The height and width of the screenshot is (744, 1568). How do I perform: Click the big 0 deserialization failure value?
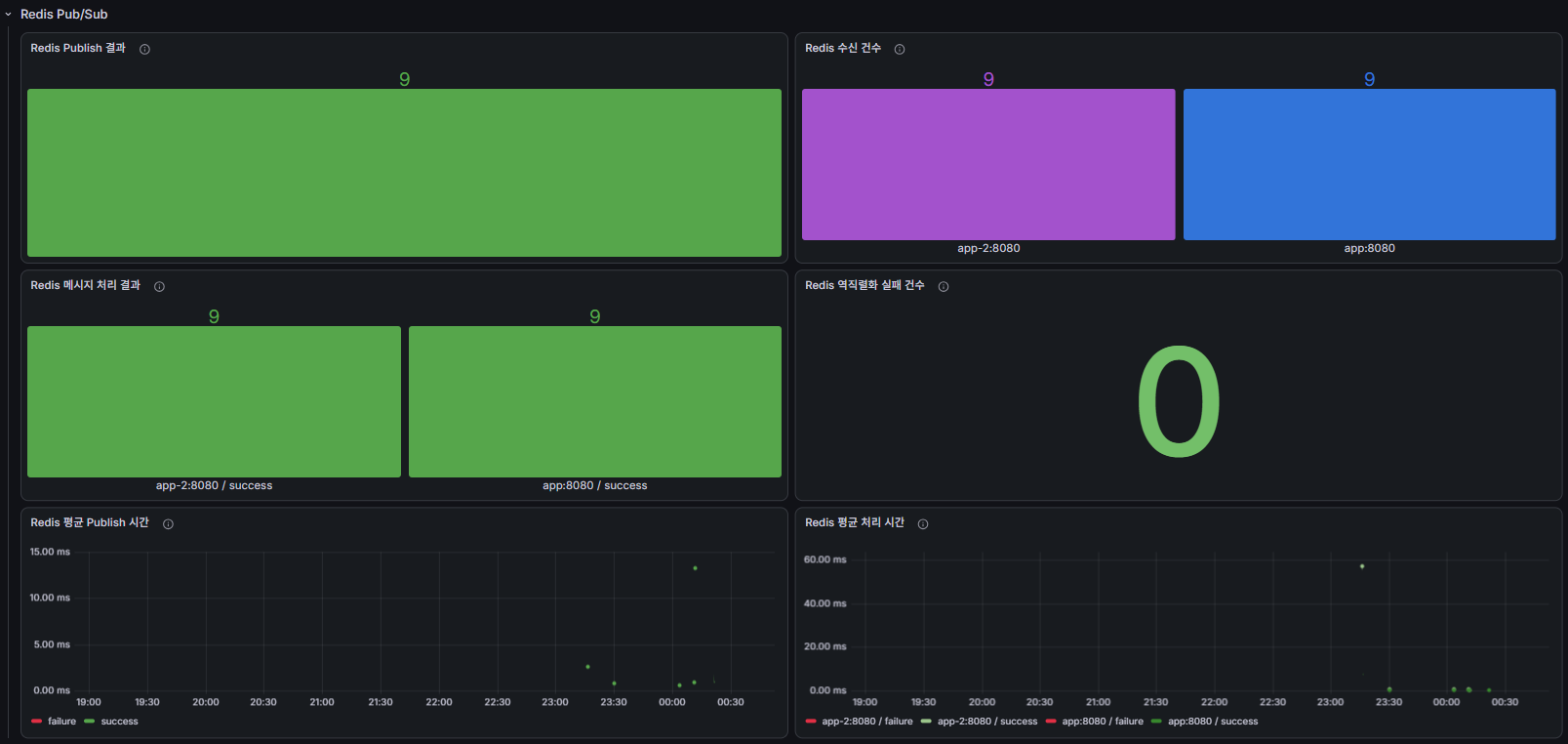[1179, 401]
